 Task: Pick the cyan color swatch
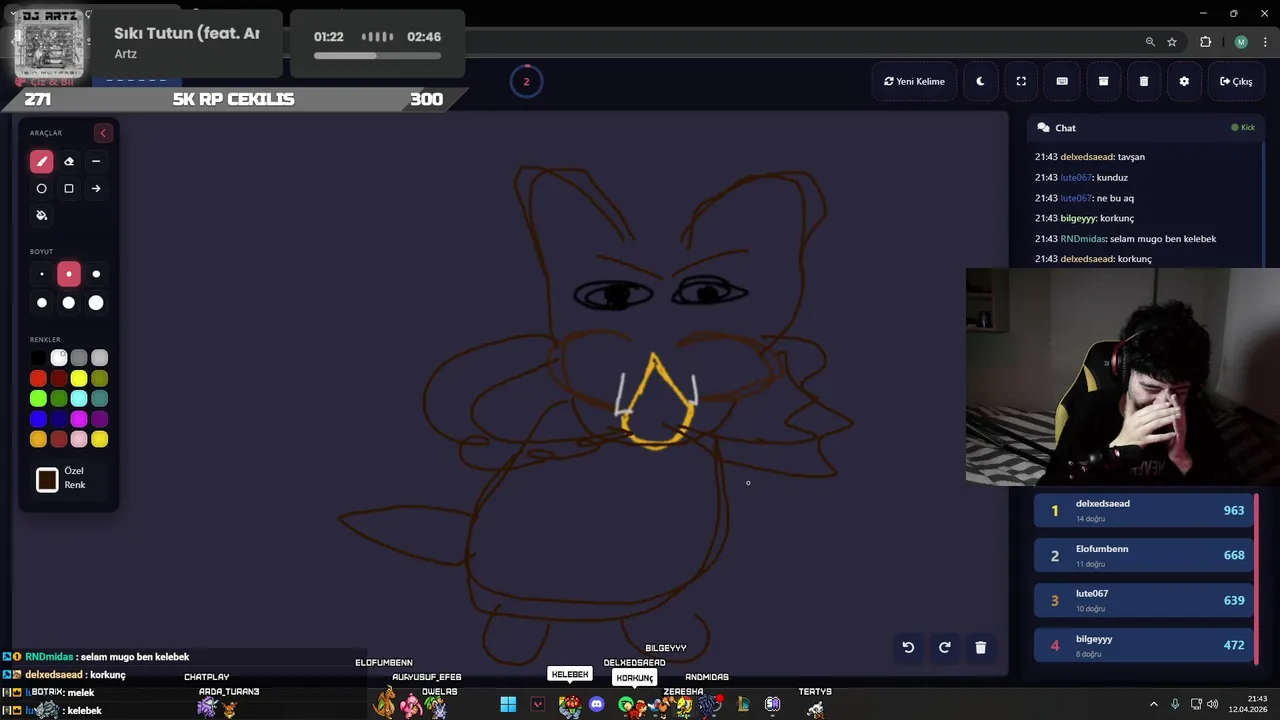(79, 399)
